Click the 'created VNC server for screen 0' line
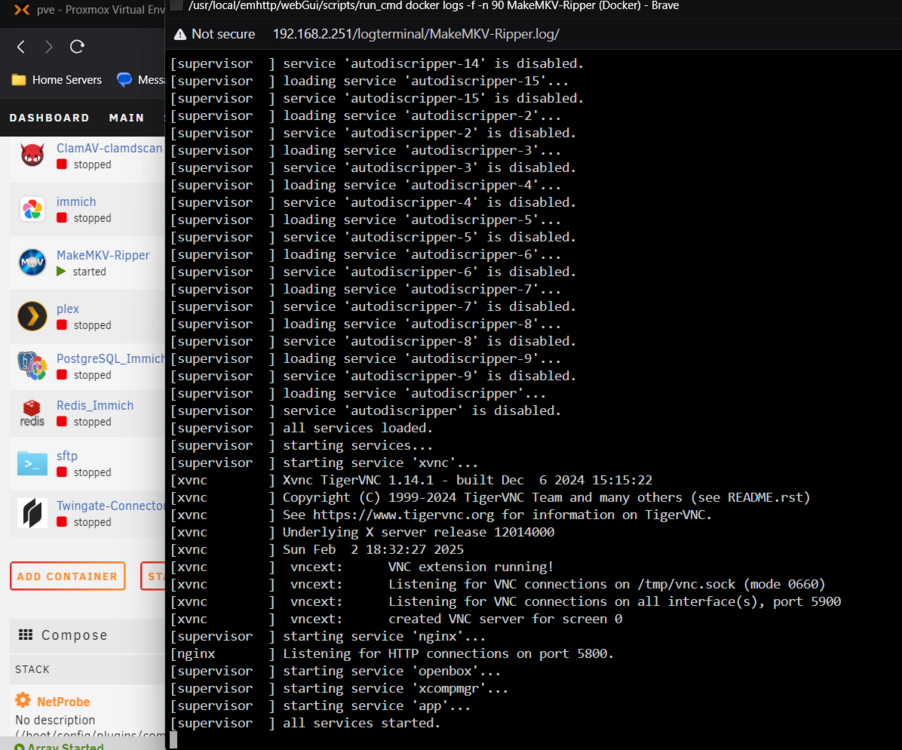The image size is (902, 750). pos(505,619)
